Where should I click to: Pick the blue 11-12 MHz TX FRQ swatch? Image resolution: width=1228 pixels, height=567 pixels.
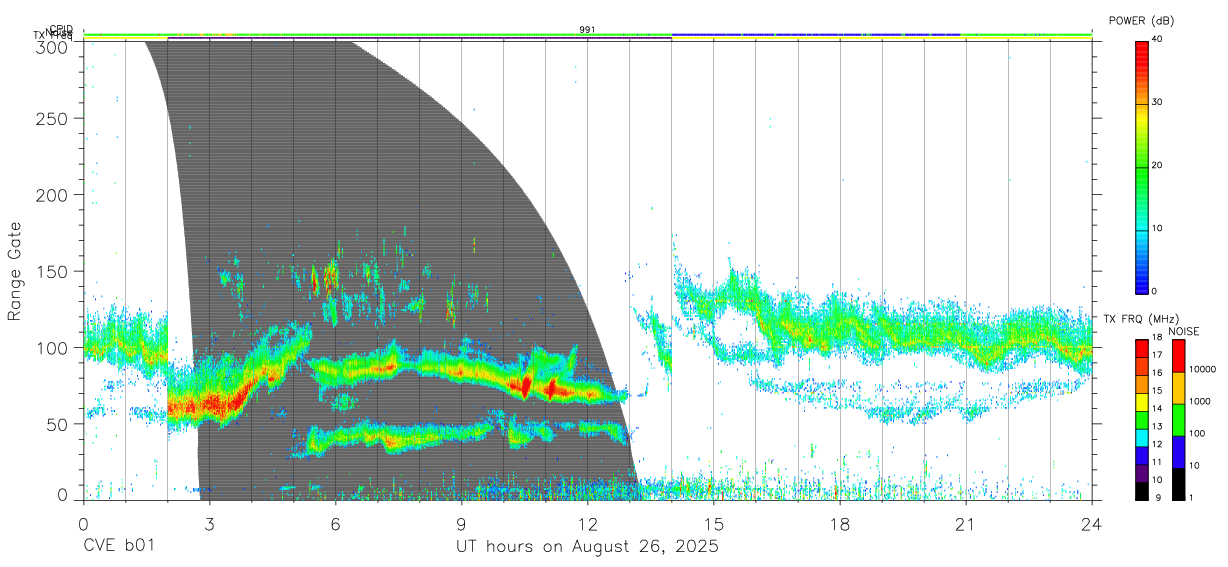pos(1142,454)
